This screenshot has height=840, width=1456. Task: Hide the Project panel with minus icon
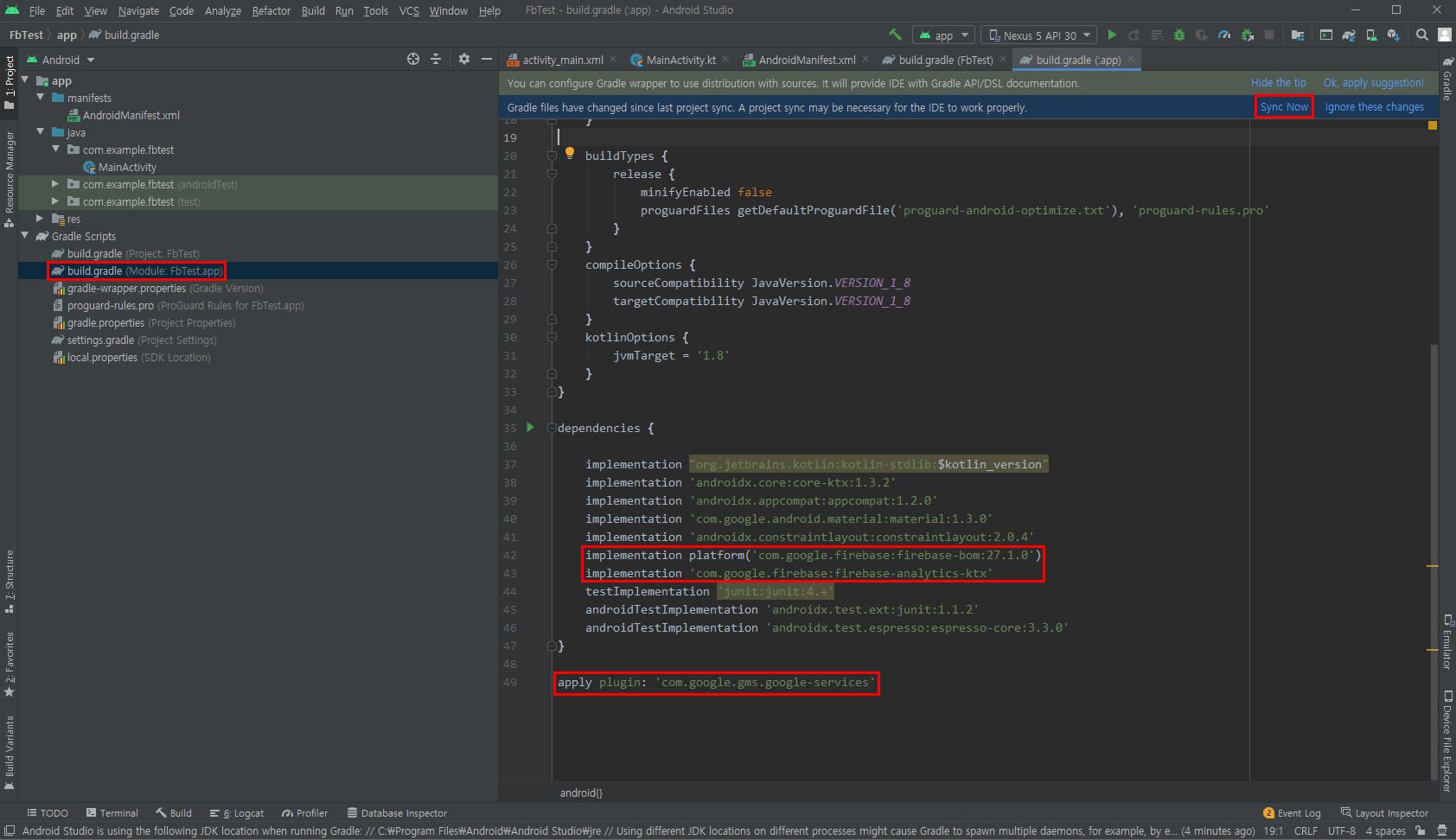[487, 59]
